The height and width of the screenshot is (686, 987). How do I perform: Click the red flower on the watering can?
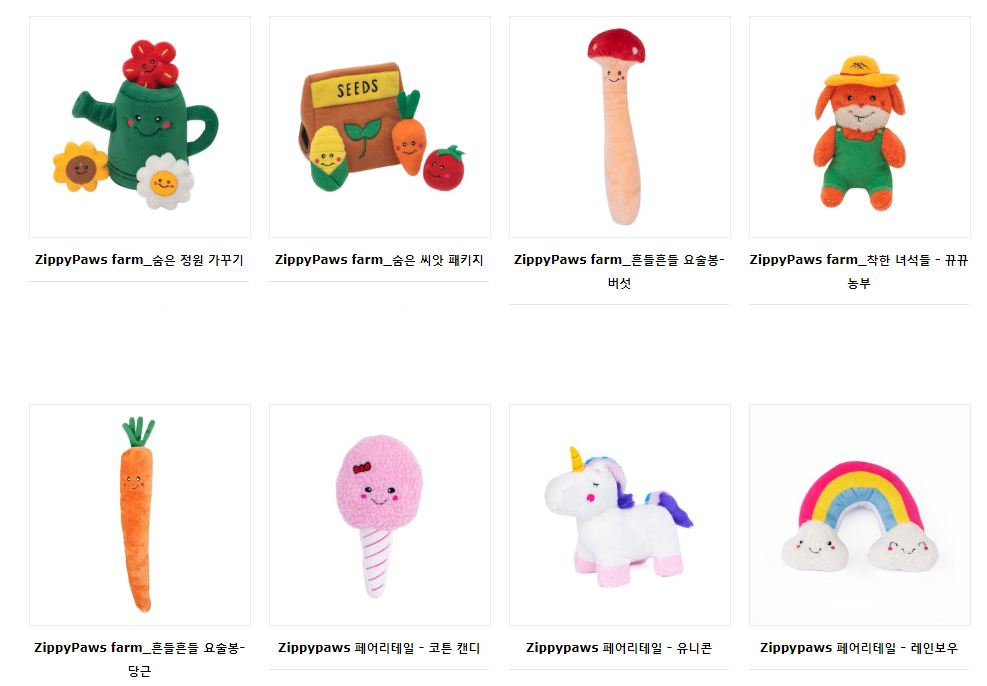pyautogui.click(x=150, y=63)
